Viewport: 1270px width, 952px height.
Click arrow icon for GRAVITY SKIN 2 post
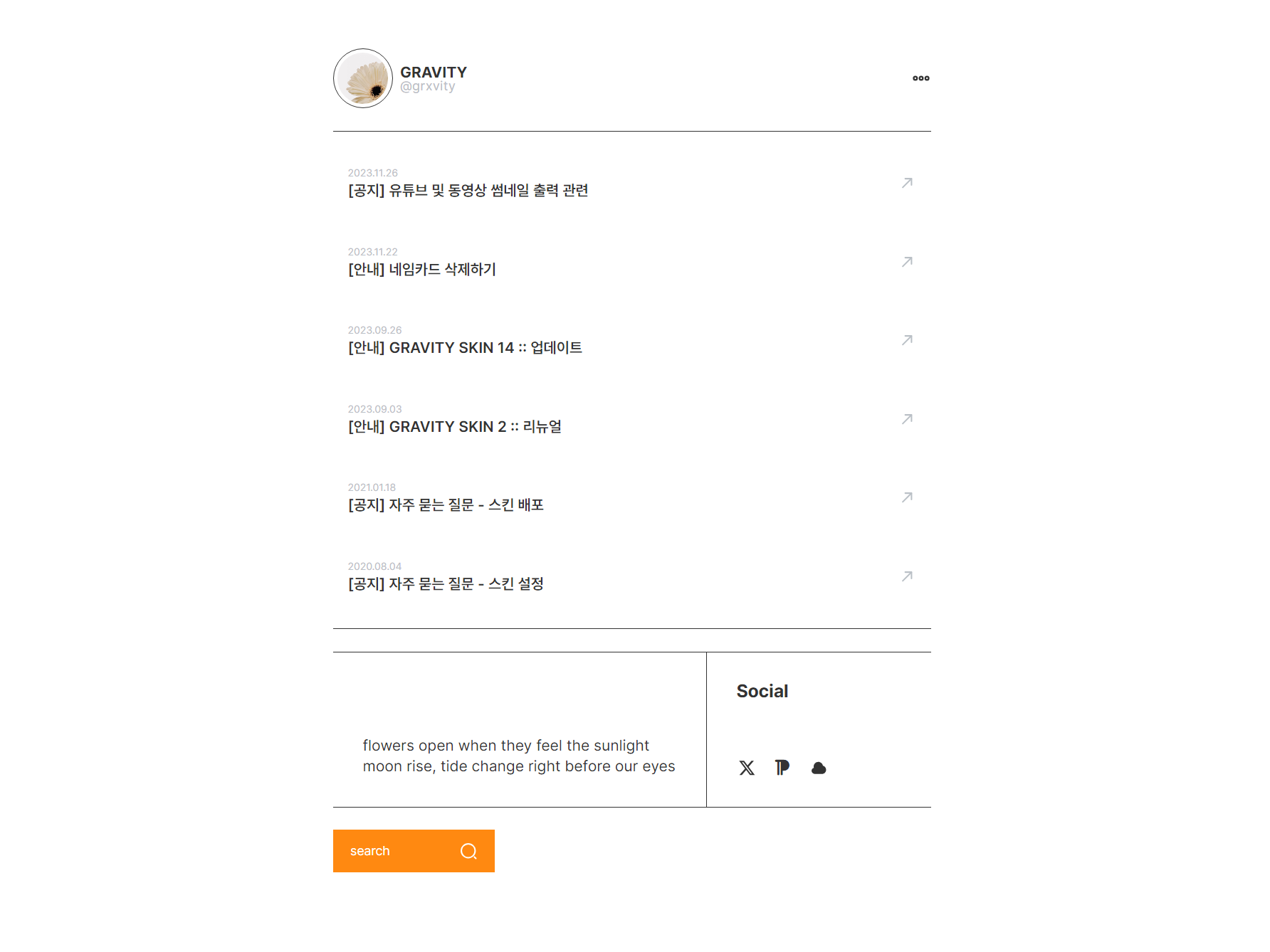(x=907, y=419)
